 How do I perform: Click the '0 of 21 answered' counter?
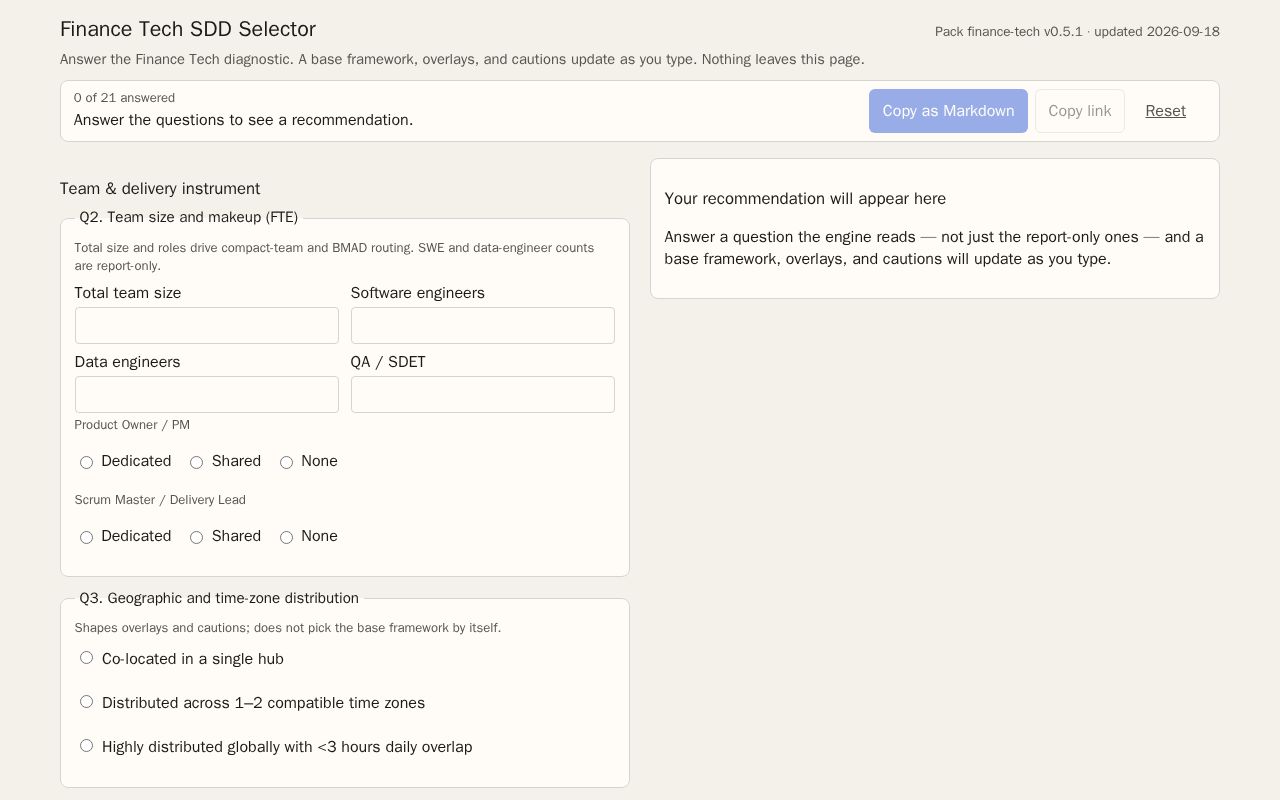coord(124,98)
